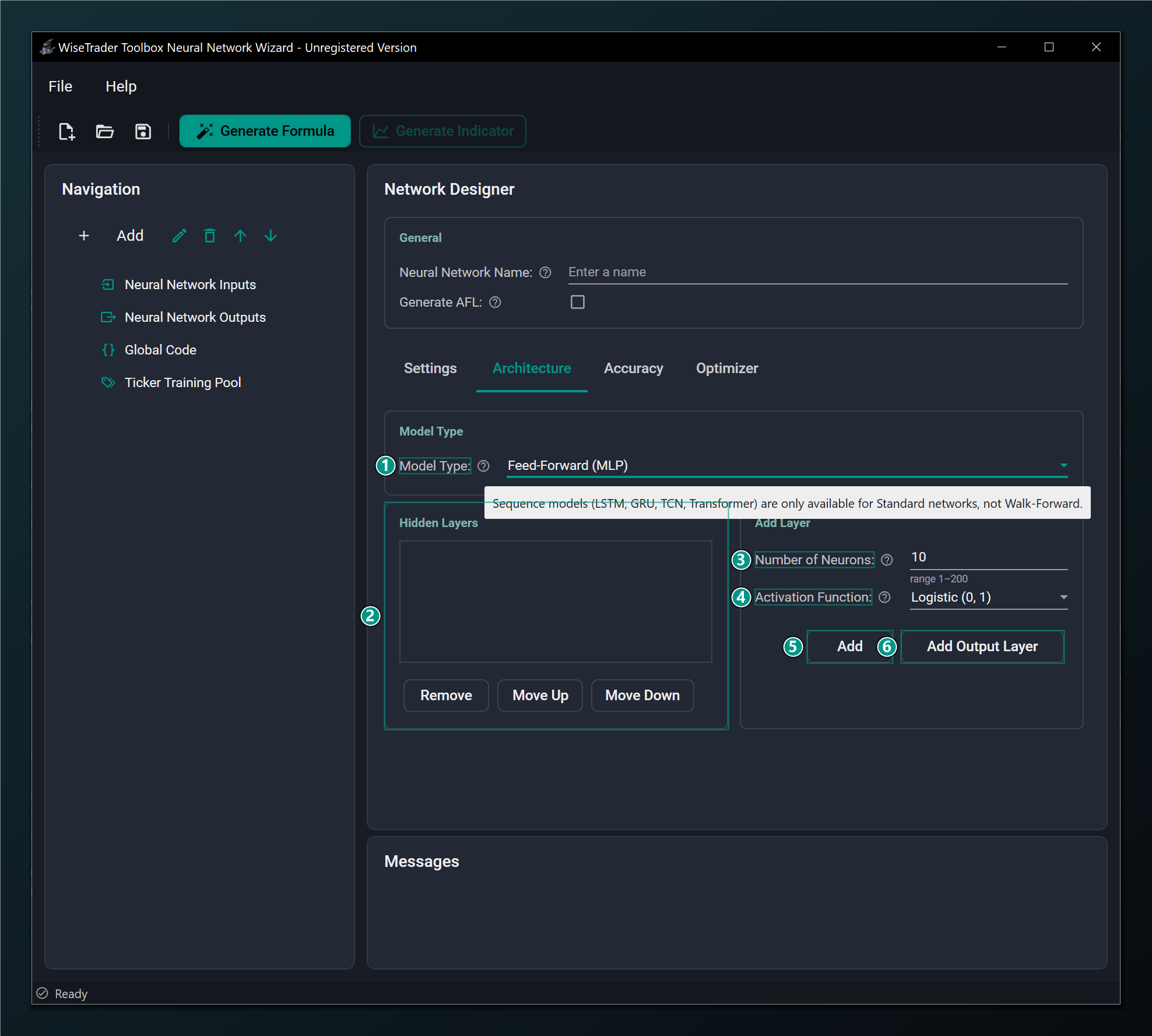
Task: Open the Model Type dropdown
Action: (x=787, y=466)
